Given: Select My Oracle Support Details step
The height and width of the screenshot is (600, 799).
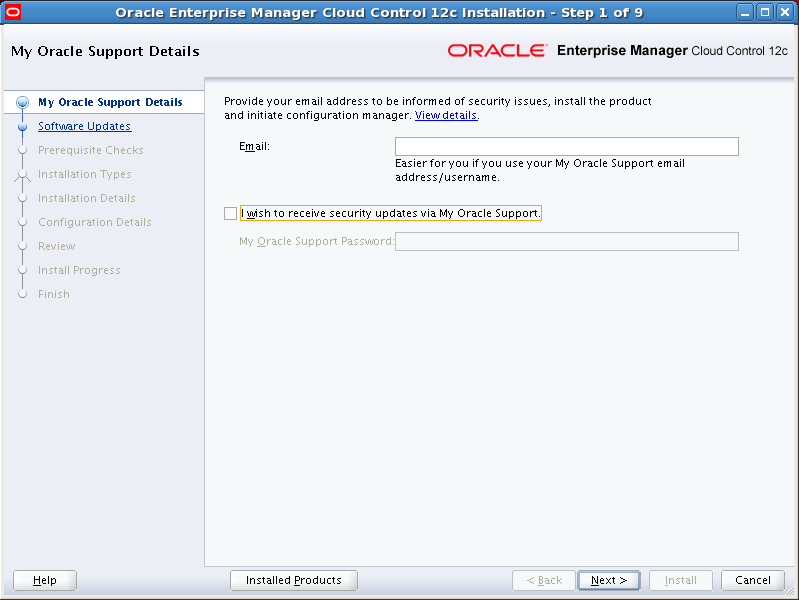Looking at the screenshot, I should [x=110, y=102].
